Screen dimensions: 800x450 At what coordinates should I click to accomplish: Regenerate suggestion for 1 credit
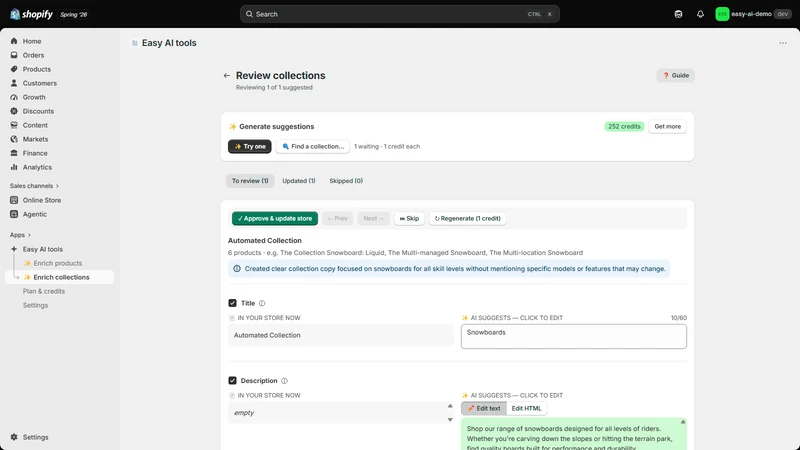coord(467,218)
